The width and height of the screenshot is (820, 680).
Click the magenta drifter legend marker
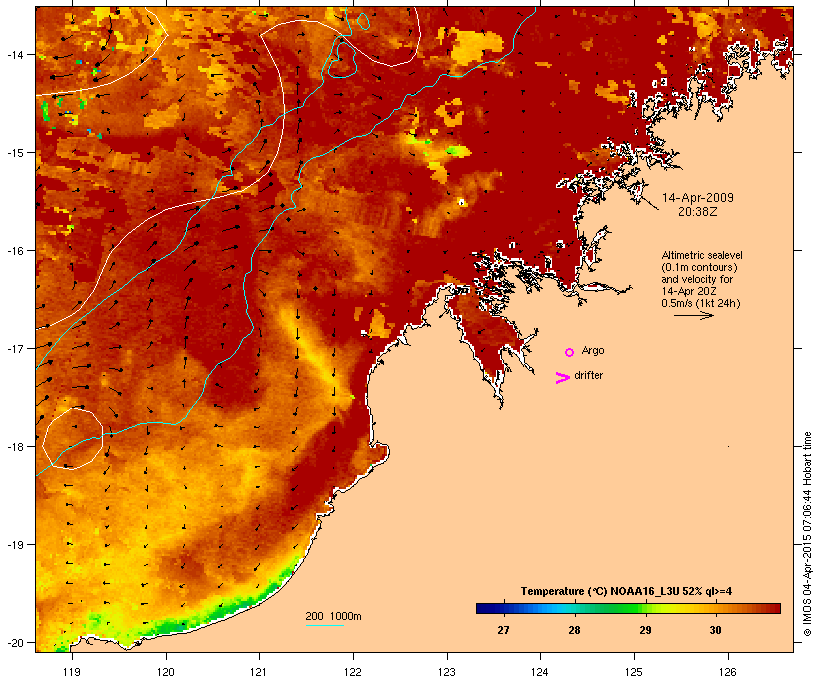click(563, 378)
